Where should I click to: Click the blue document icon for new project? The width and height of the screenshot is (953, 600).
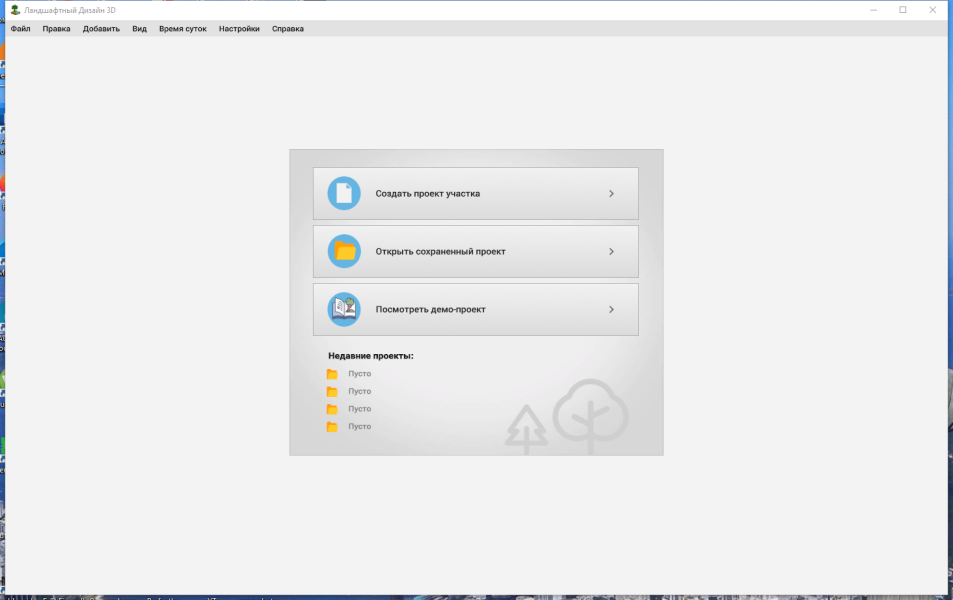click(x=344, y=193)
